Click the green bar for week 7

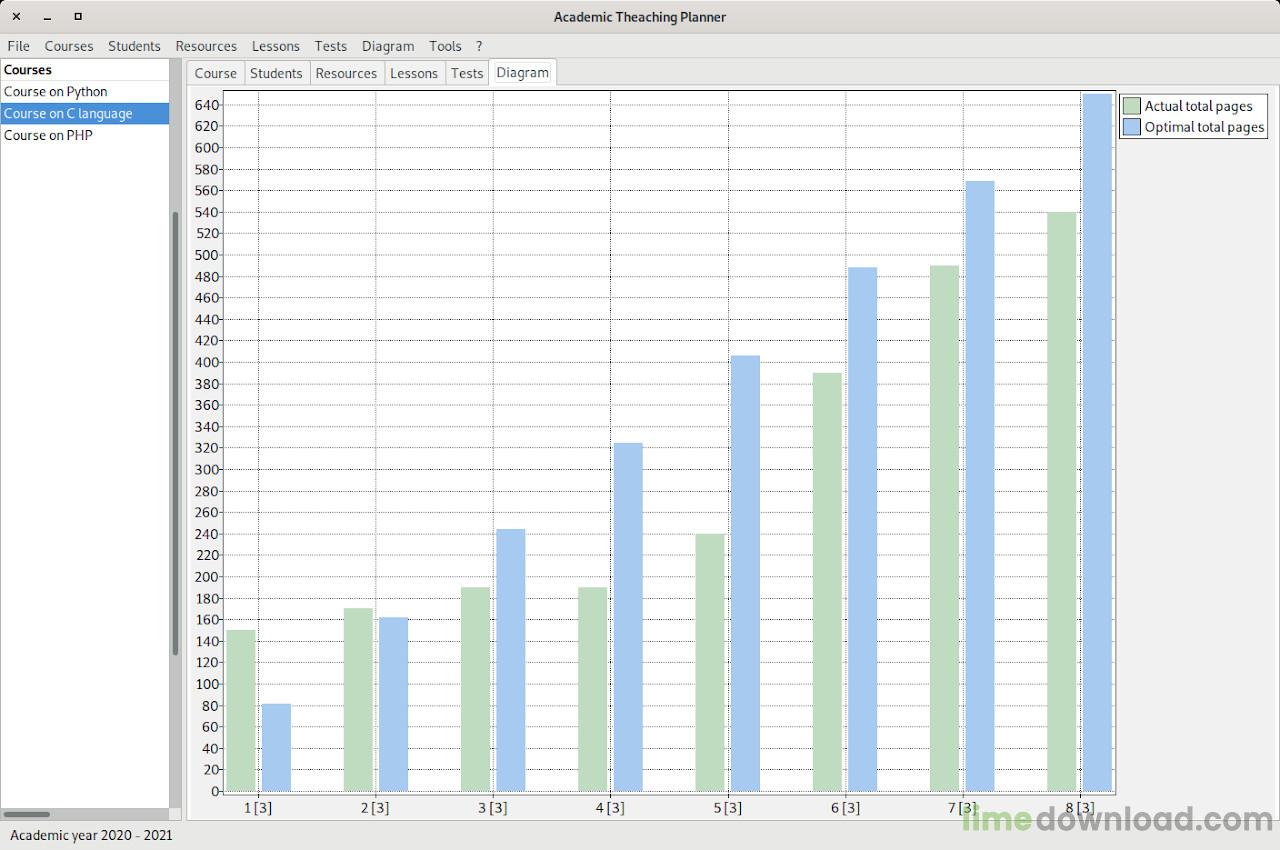(x=944, y=528)
